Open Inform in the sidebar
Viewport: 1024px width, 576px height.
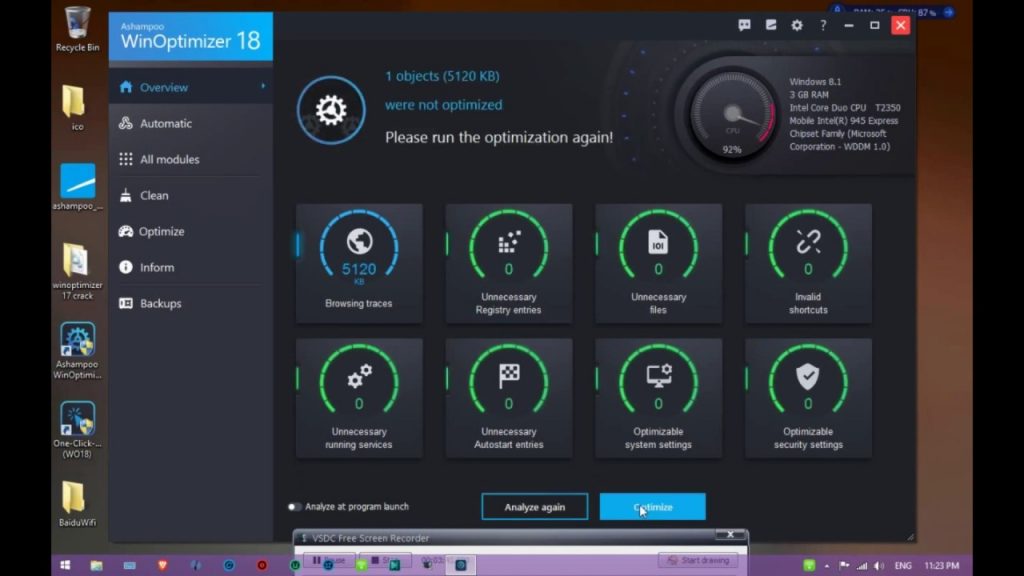[x=191, y=267]
